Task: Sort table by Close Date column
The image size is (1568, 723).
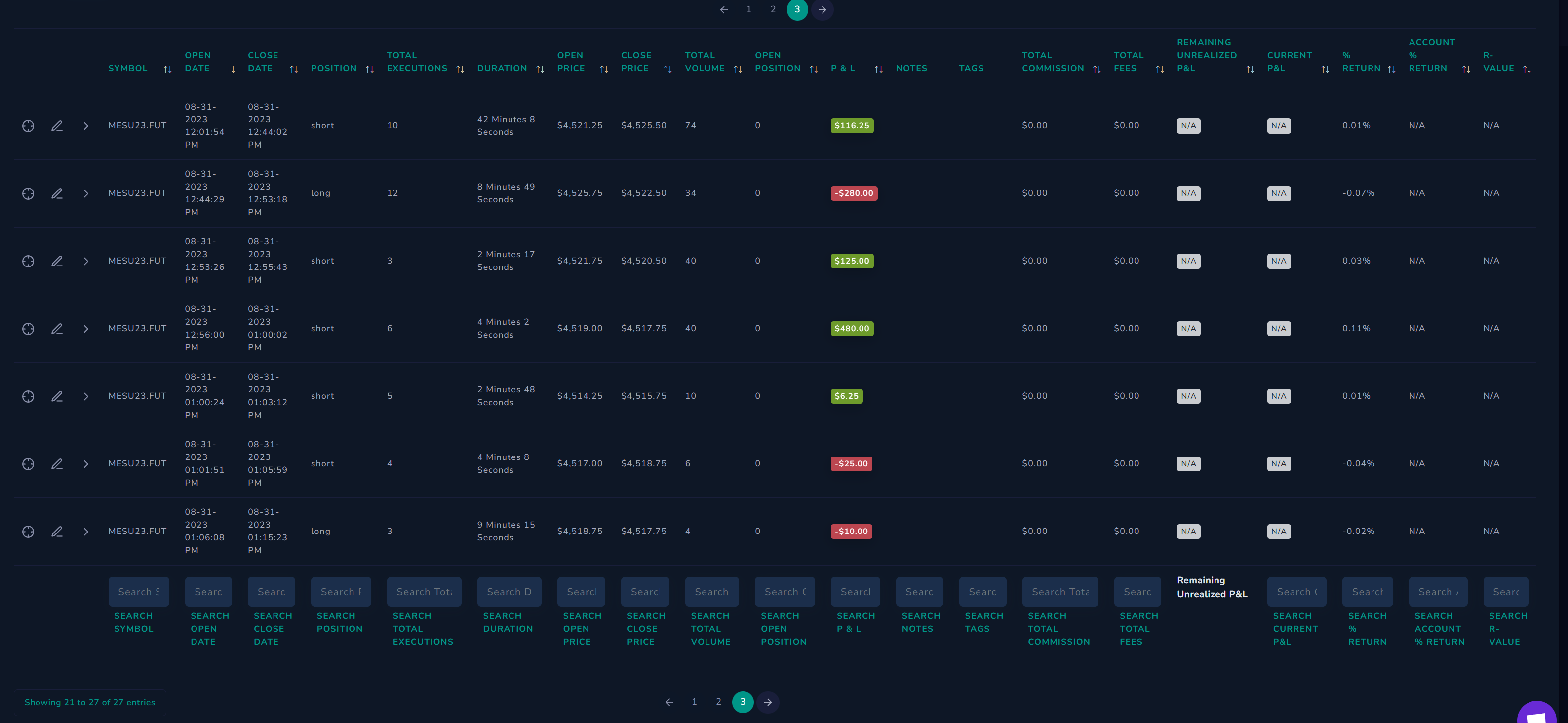Action: click(x=294, y=70)
